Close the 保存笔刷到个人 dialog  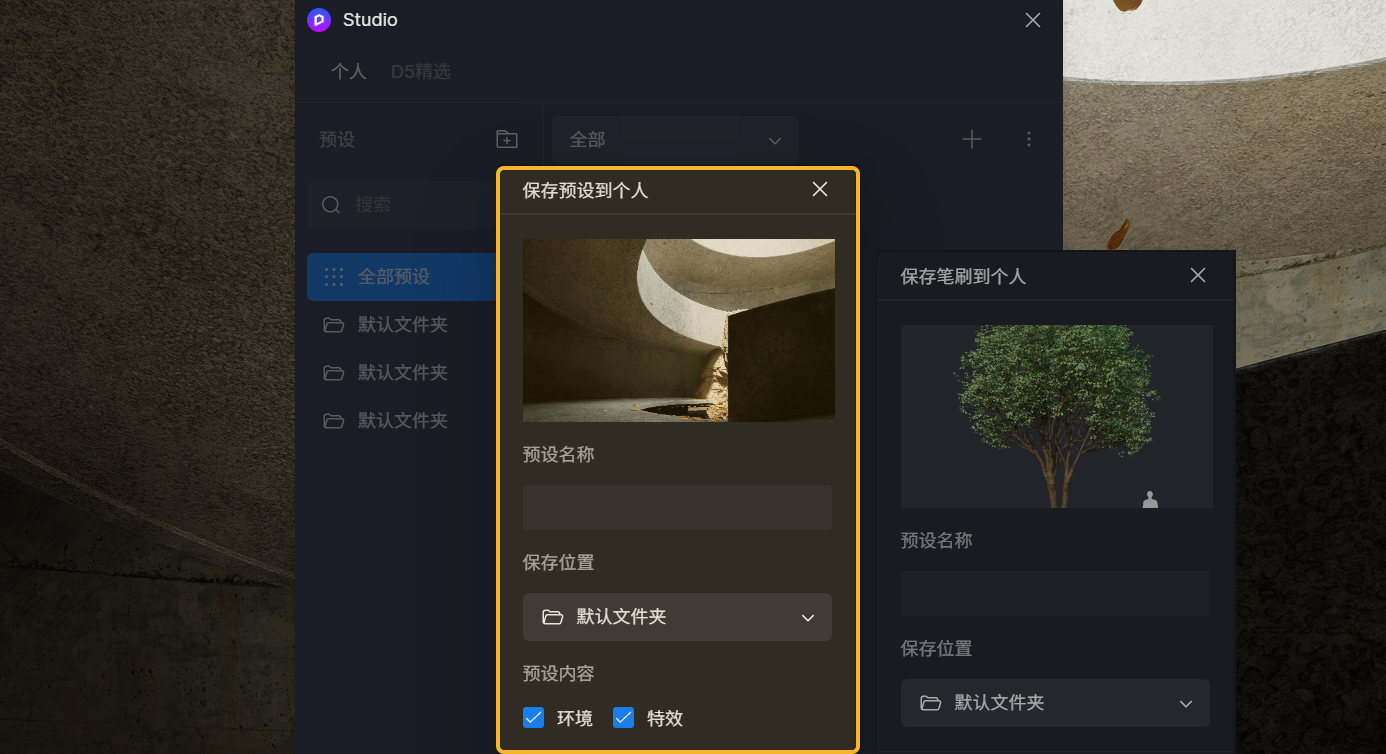pos(1197,275)
